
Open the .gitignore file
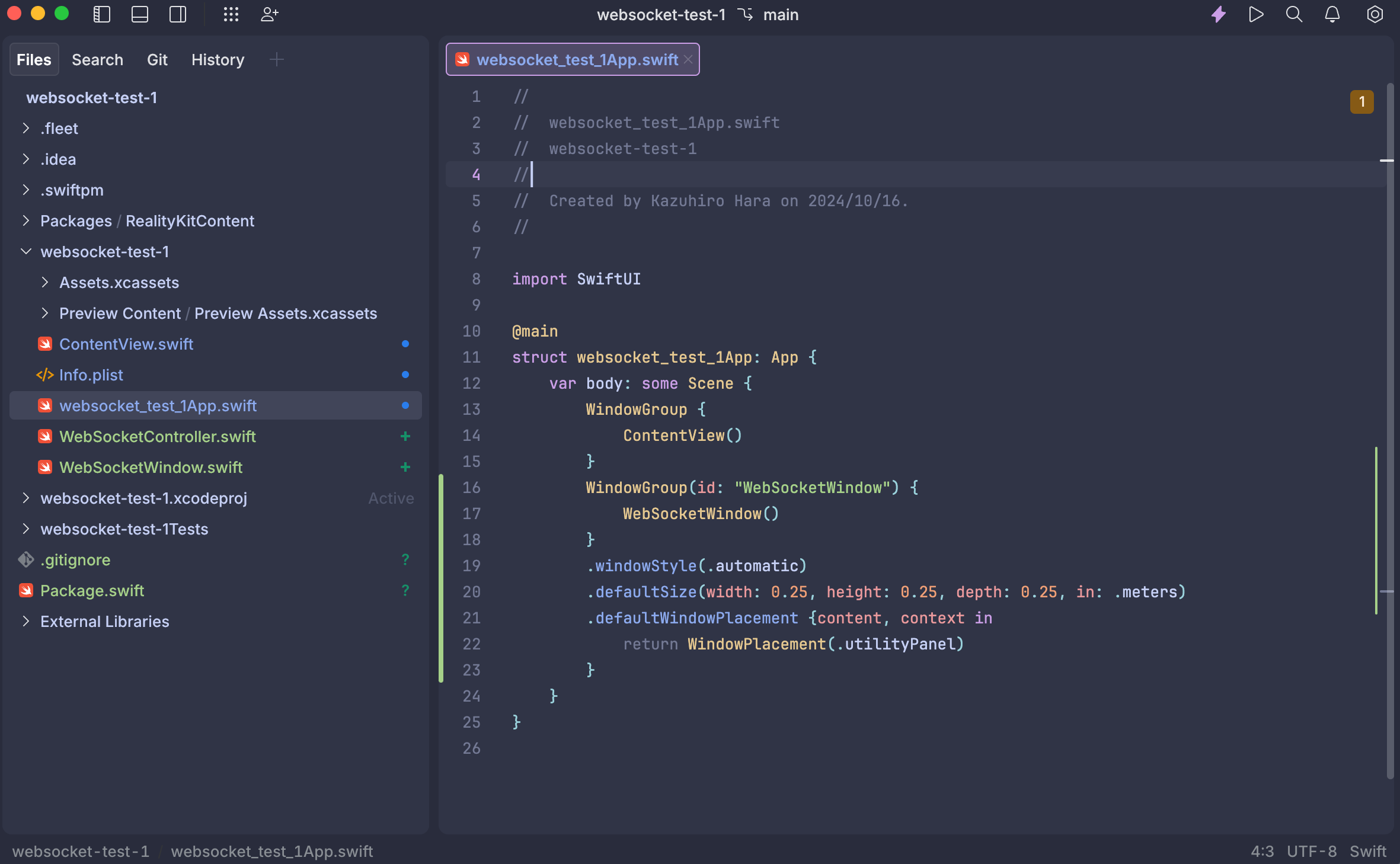click(x=216, y=559)
